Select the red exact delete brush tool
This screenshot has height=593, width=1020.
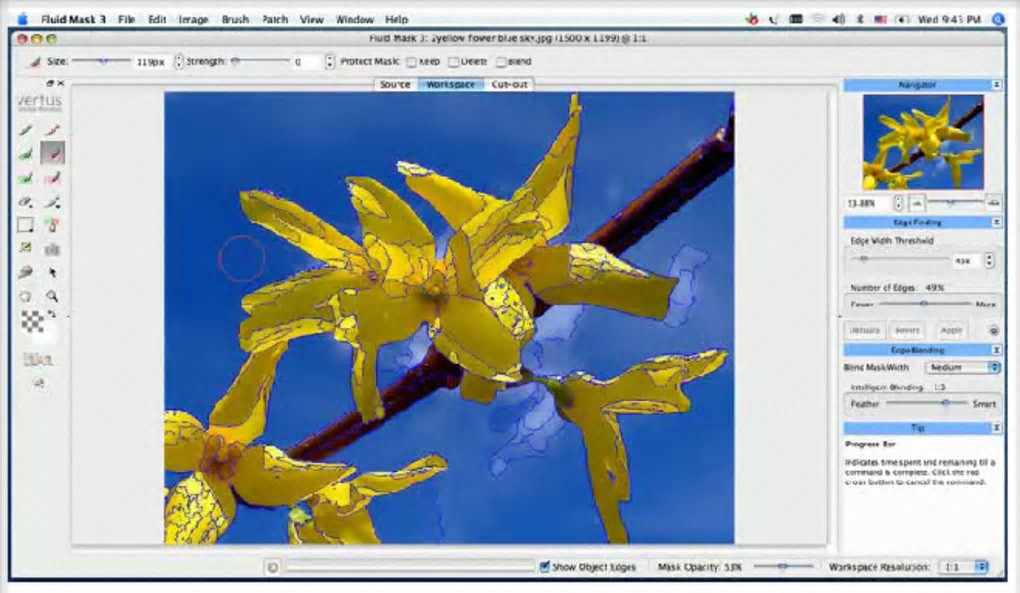[x=53, y=130]
